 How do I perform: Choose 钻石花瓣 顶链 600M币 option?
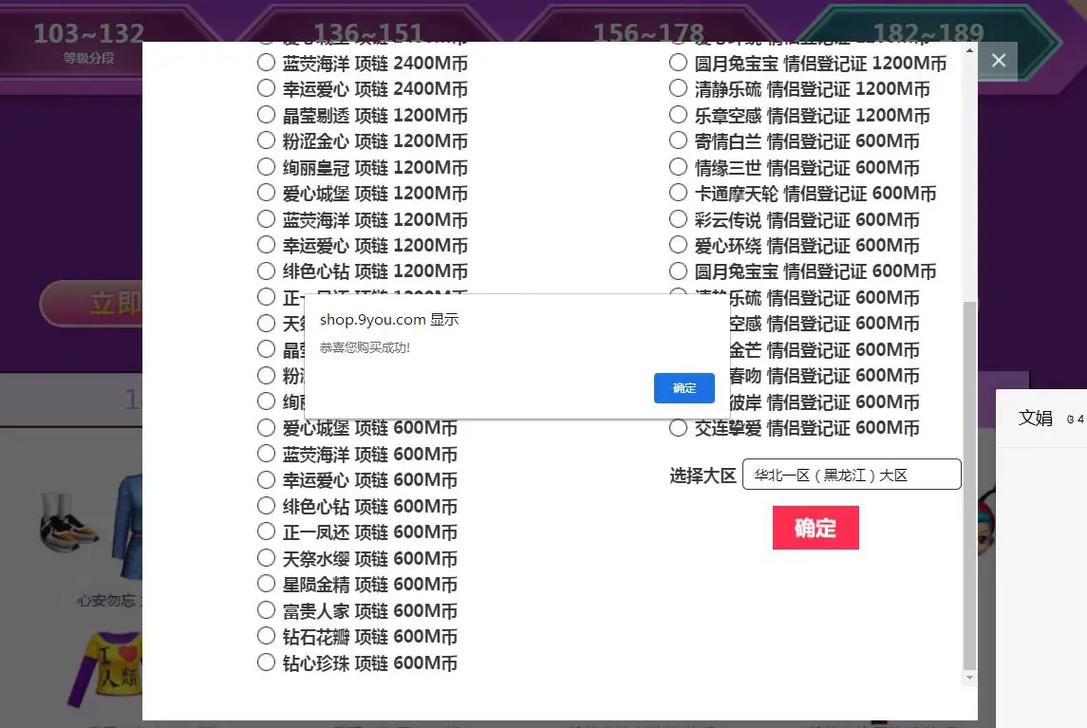pyautogui.click(x=265, y=635)
